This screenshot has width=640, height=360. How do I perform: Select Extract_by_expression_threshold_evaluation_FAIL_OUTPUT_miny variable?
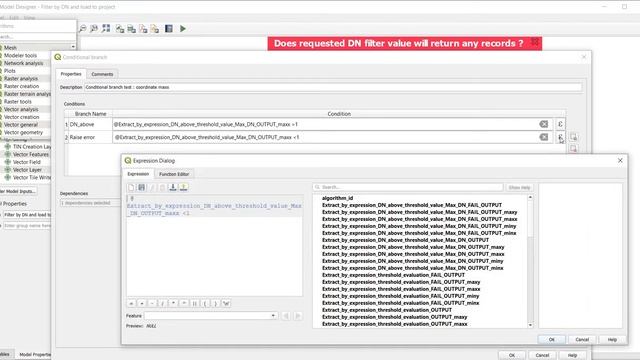point(400,296)
